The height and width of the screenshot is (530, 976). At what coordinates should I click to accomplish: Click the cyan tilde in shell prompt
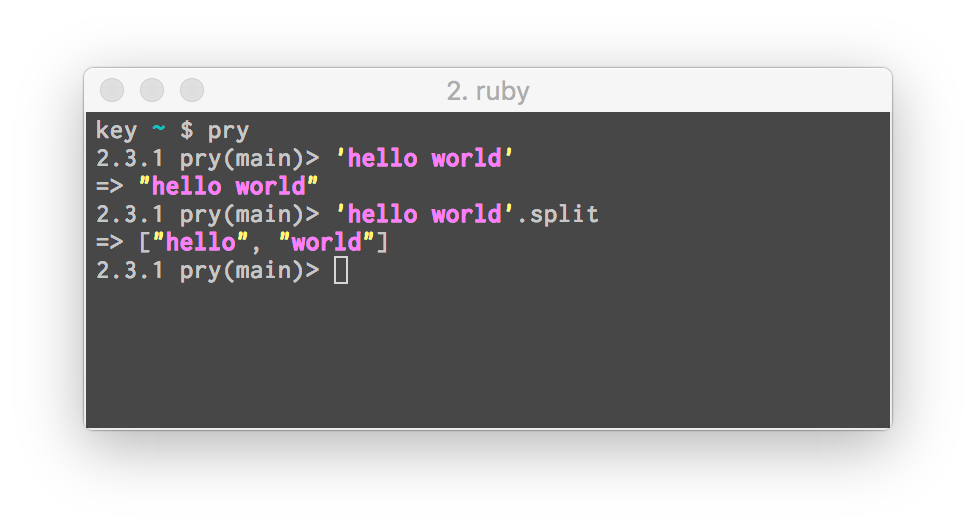point(159,128)
